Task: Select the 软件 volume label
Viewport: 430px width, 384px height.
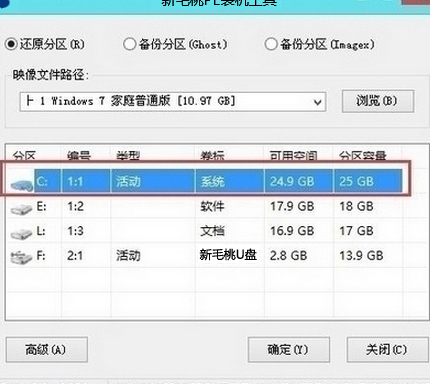Action: (212, 207)
